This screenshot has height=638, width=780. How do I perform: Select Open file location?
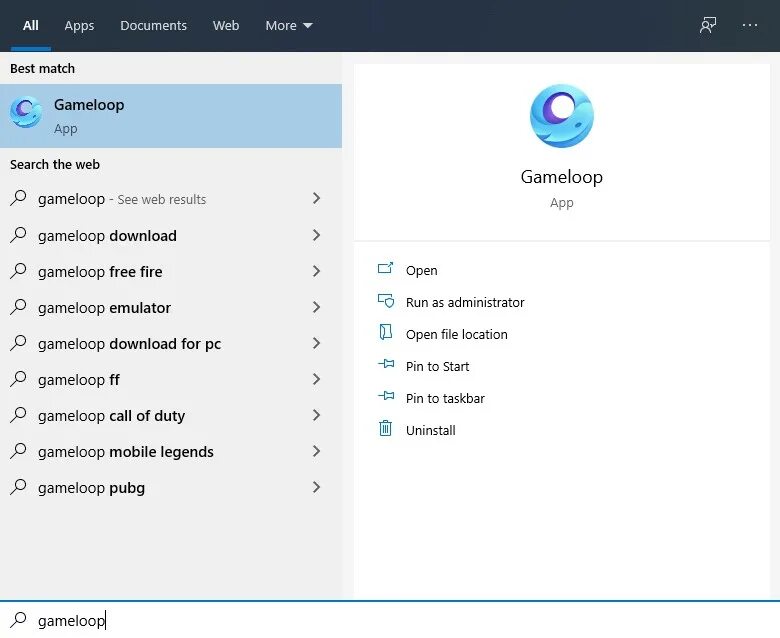[456, 334]
